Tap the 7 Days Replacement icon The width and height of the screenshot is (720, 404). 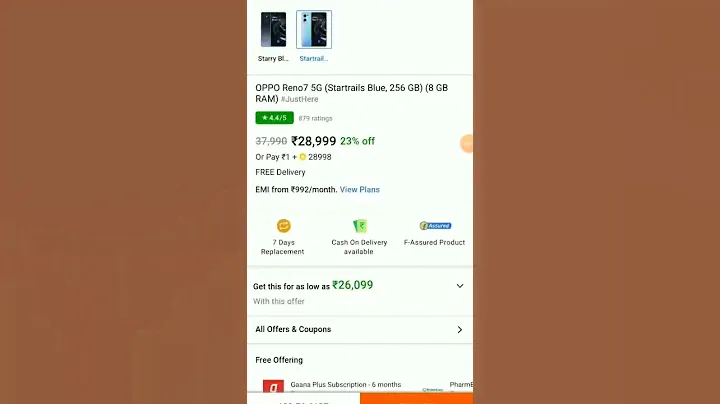point(284,226)
